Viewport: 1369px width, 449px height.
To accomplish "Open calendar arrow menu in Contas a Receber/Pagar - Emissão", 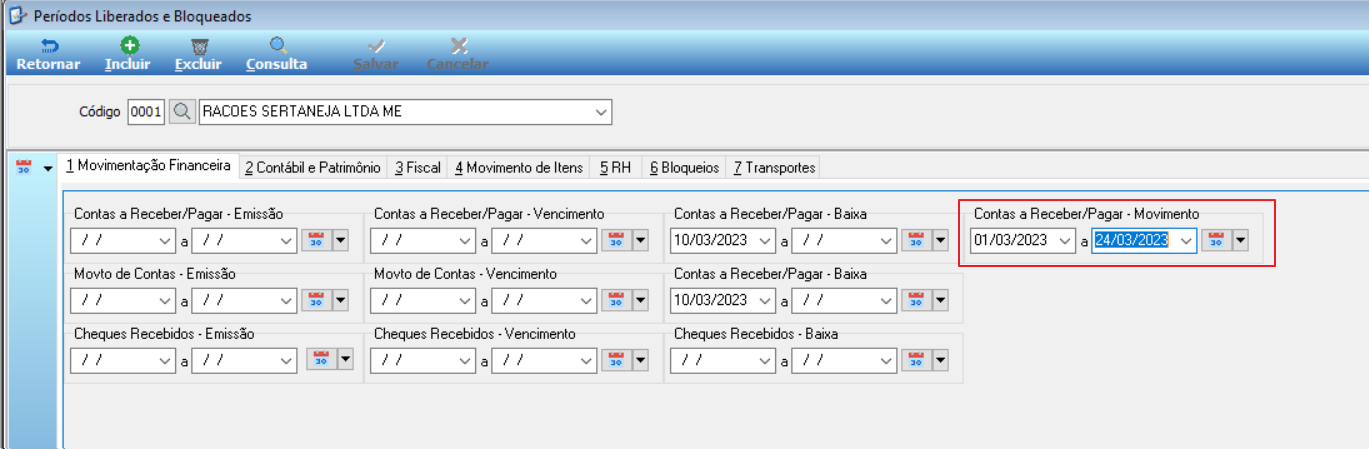I will tap(340, 241).
